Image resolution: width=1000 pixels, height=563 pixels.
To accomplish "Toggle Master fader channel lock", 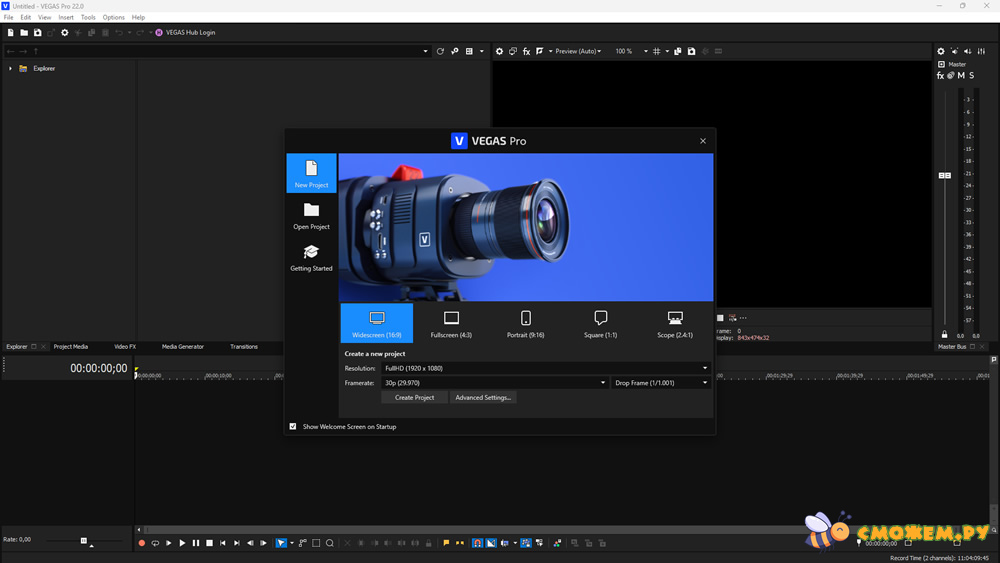I will click(x=945, y=334).
